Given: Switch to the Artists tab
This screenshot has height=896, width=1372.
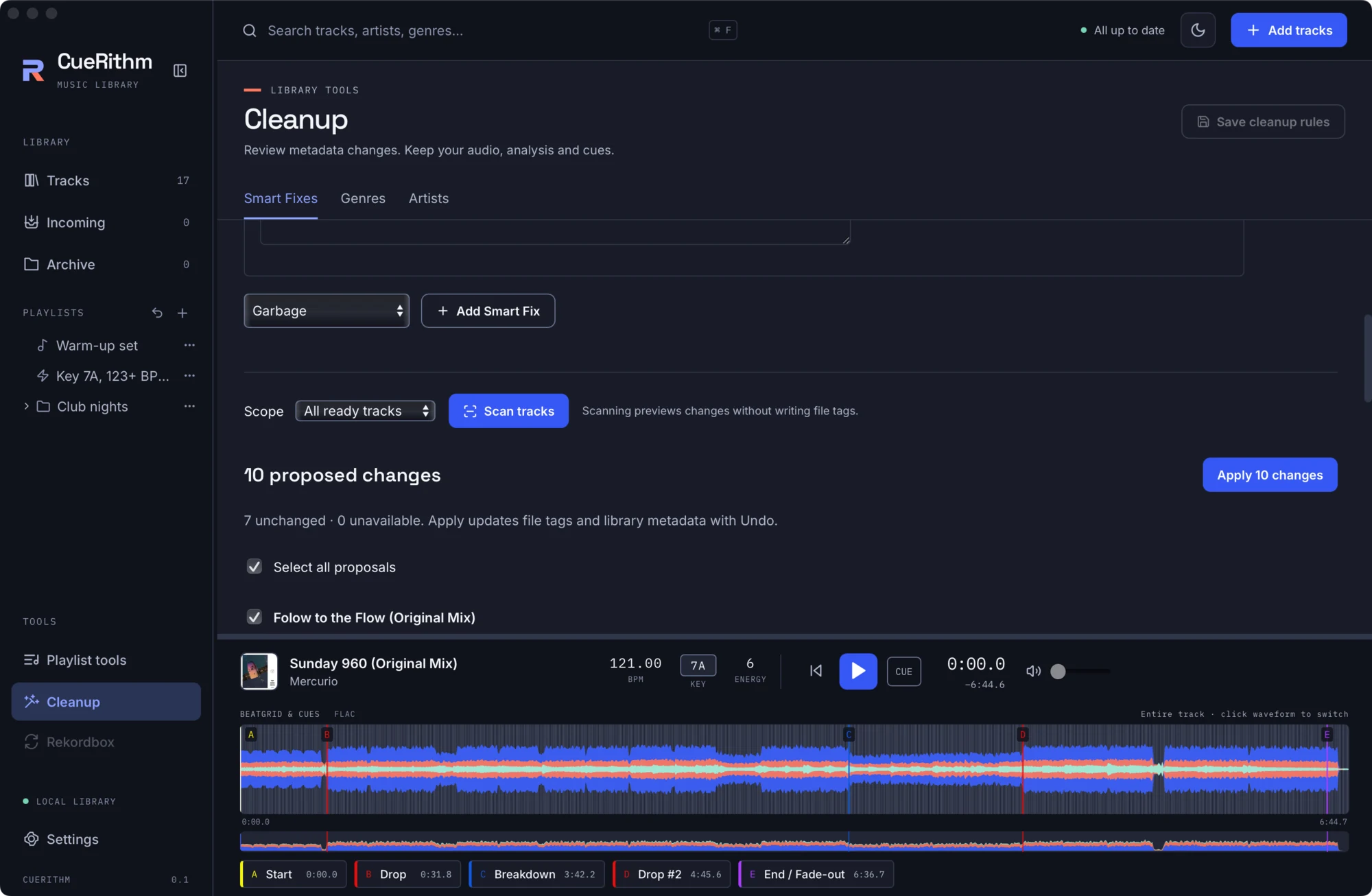Looking at the screenshot, I should [x=429, y=198].
